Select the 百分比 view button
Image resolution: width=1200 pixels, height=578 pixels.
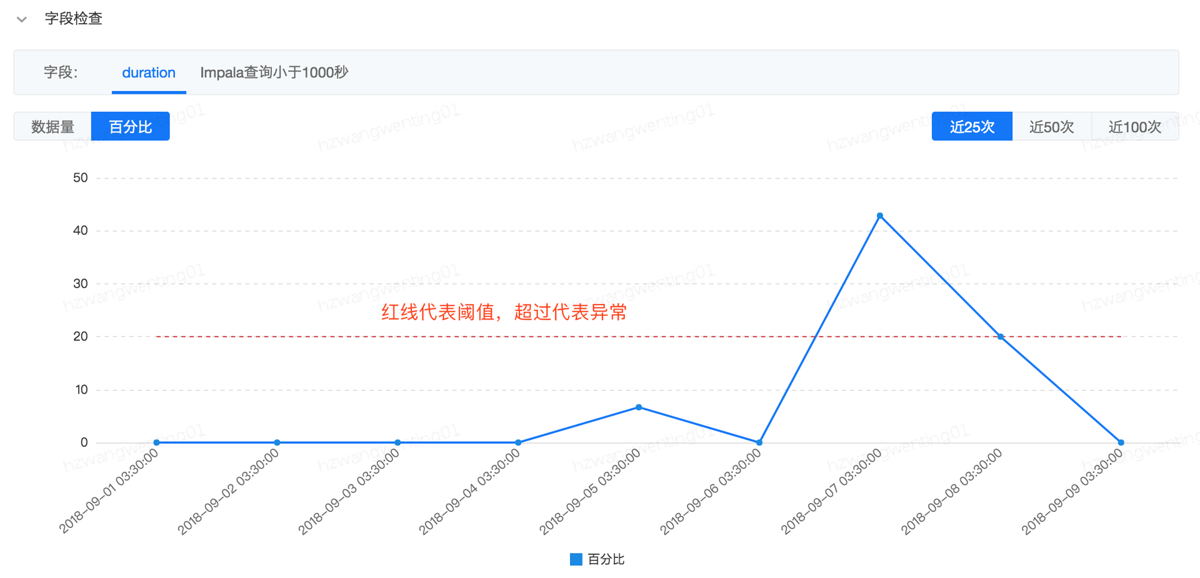point(130,127)
